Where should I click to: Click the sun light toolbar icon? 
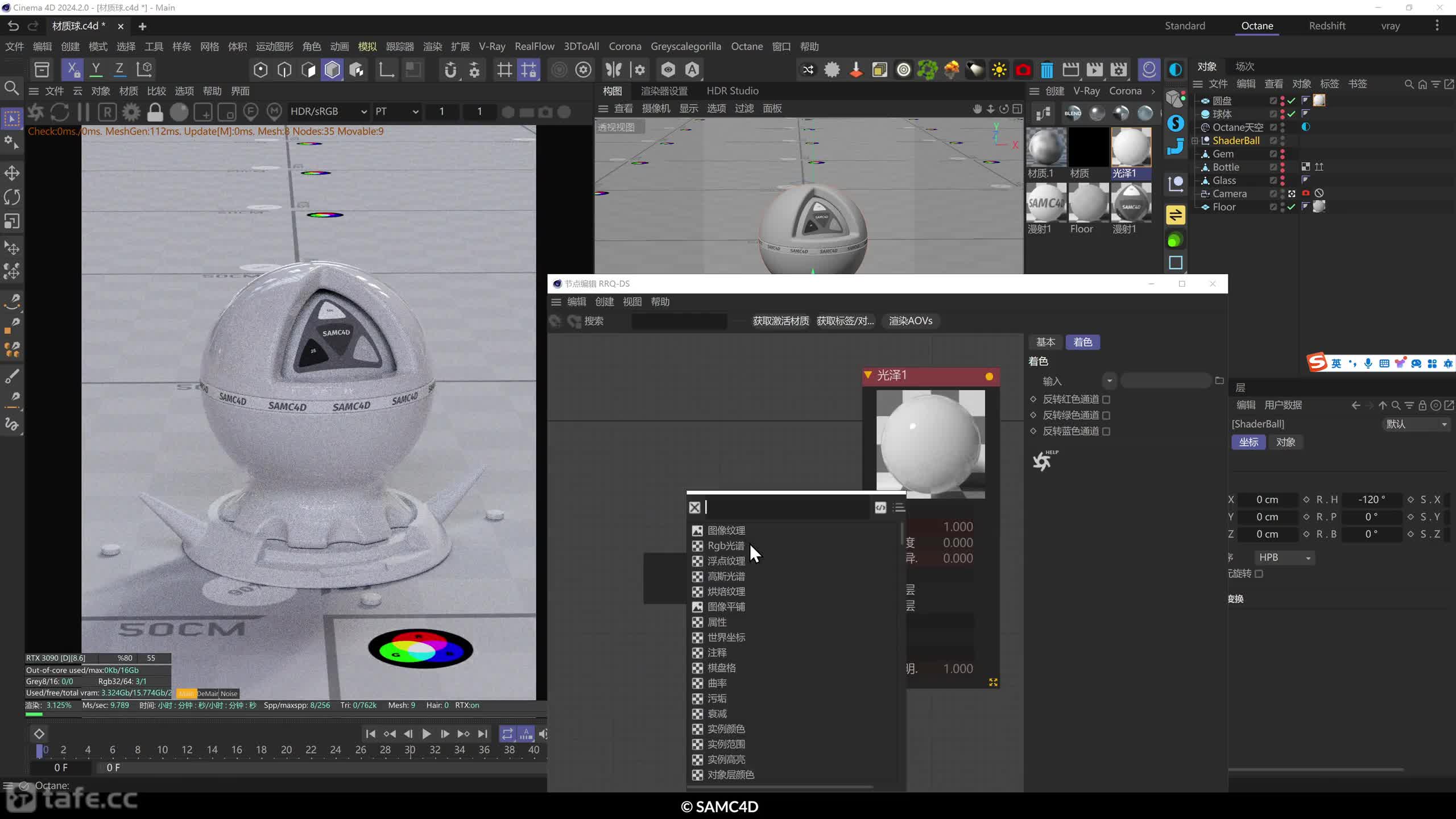(999, 70)
